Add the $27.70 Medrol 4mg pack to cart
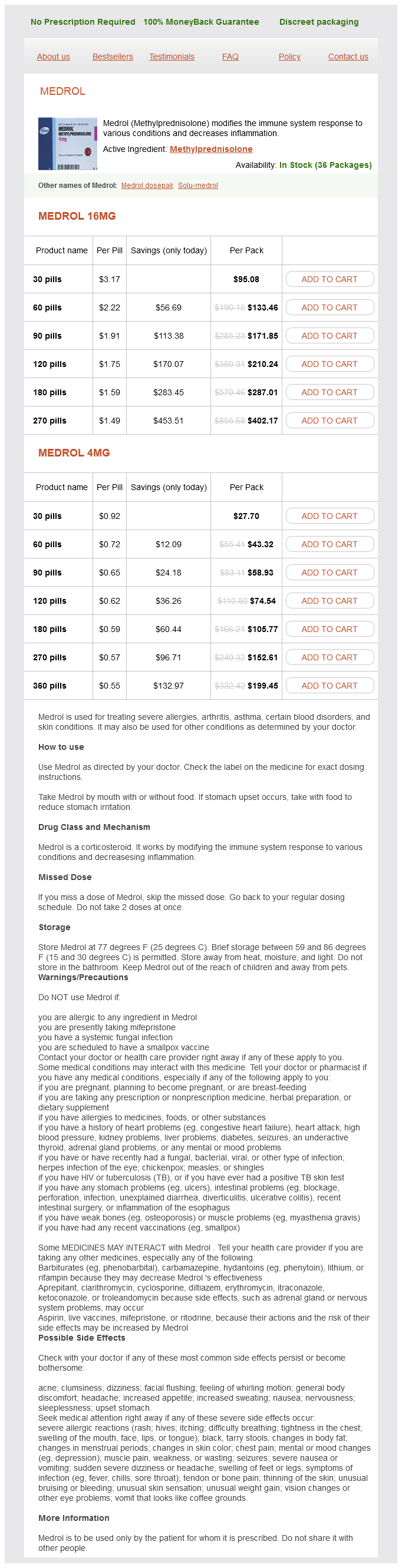The height and width of the screenshot is (1568, 402). tap(329, 516)
